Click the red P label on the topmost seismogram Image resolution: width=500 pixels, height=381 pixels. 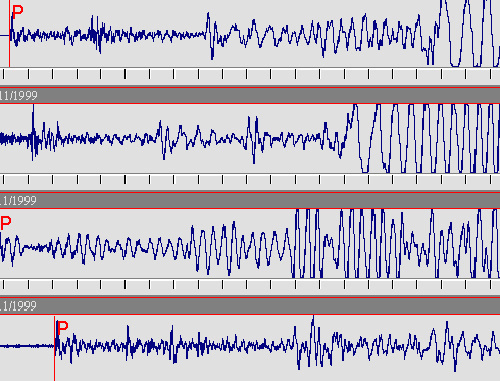tap(17, 12)
